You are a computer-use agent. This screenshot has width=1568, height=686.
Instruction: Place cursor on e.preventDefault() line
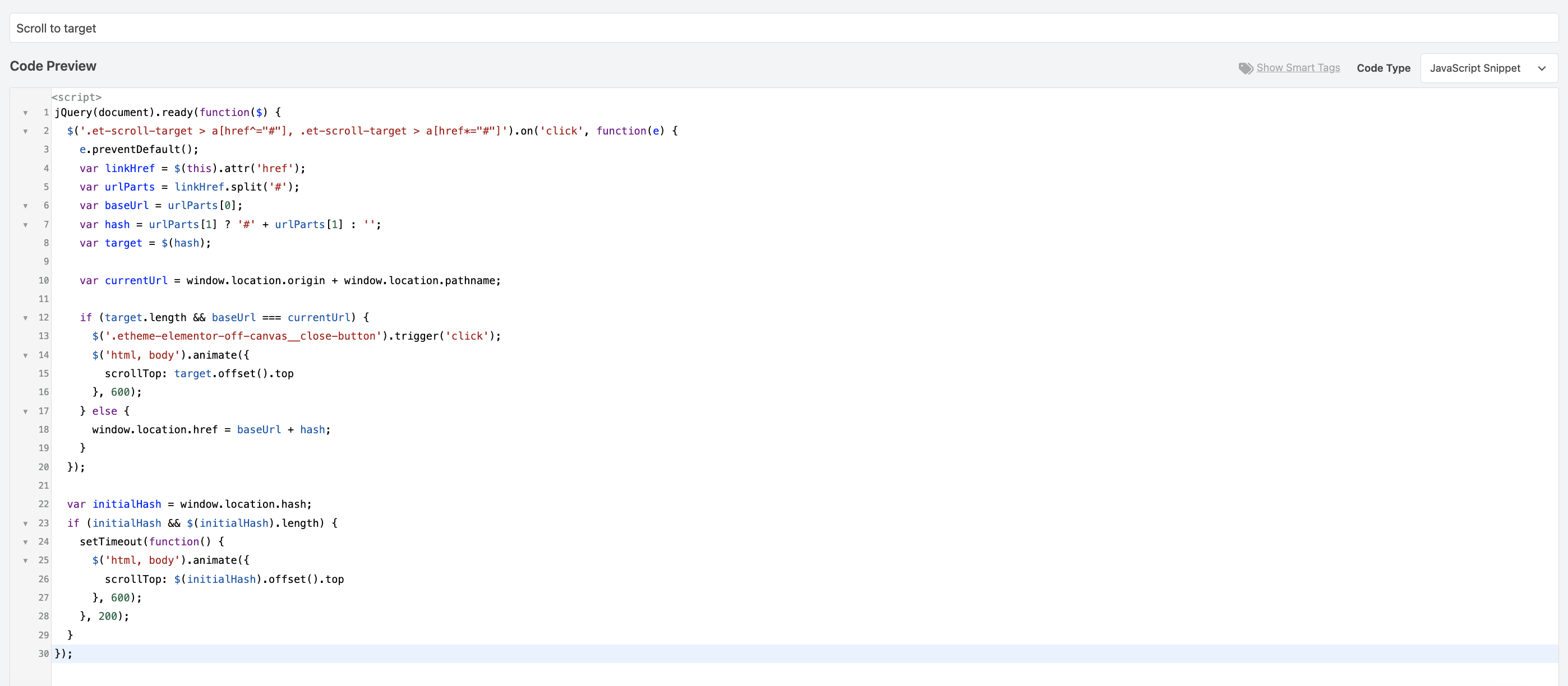click(x=139, y=150)
